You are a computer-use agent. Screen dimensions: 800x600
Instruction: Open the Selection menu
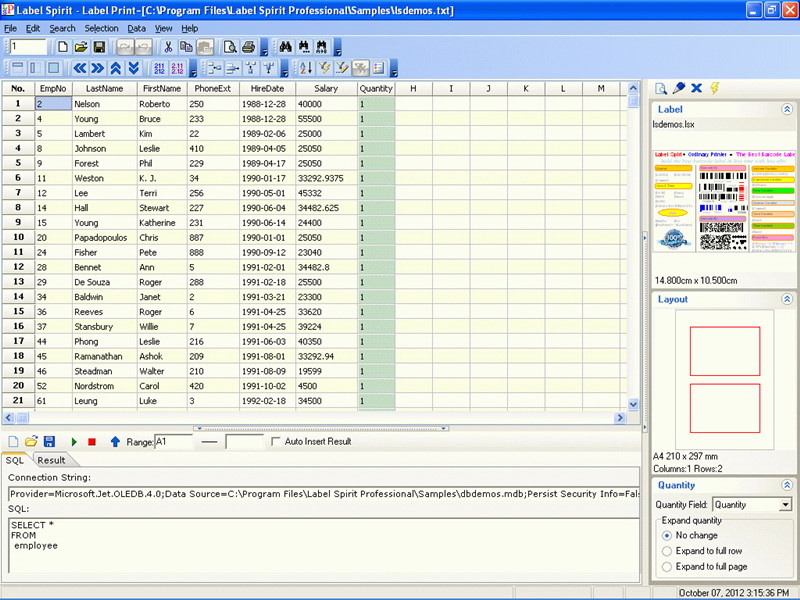[x=101, y=28]
